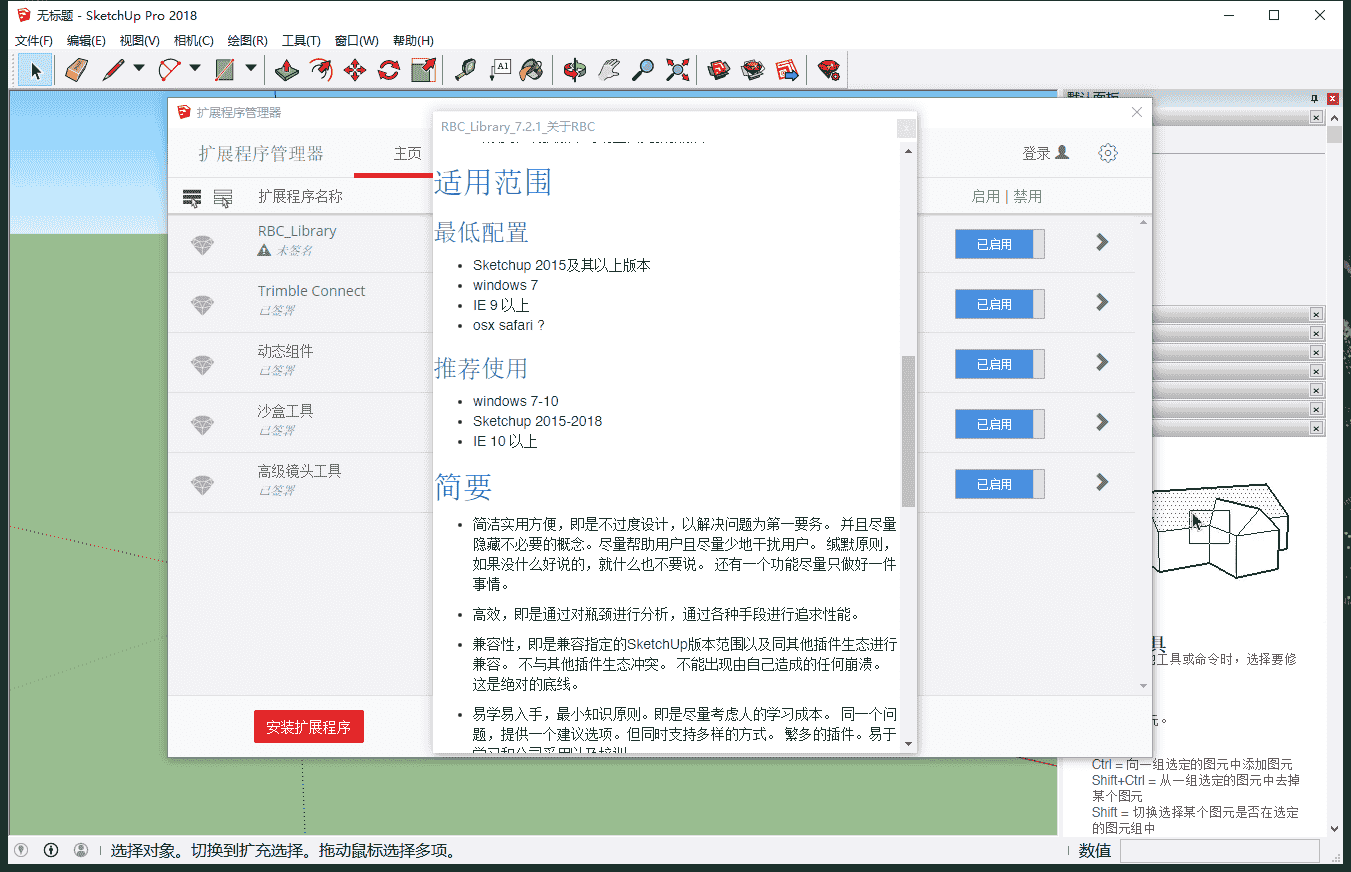Screen dimensions: 1351x872
Task: Select the Arc tool
Action: (169, 70)
